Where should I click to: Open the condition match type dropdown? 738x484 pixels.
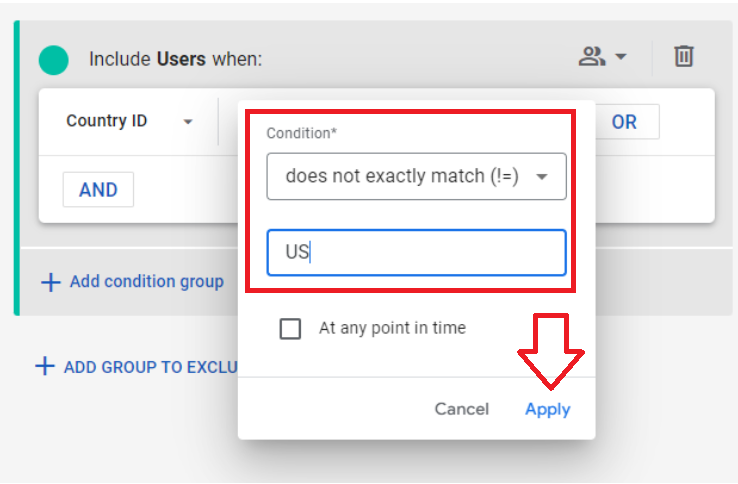416,176
